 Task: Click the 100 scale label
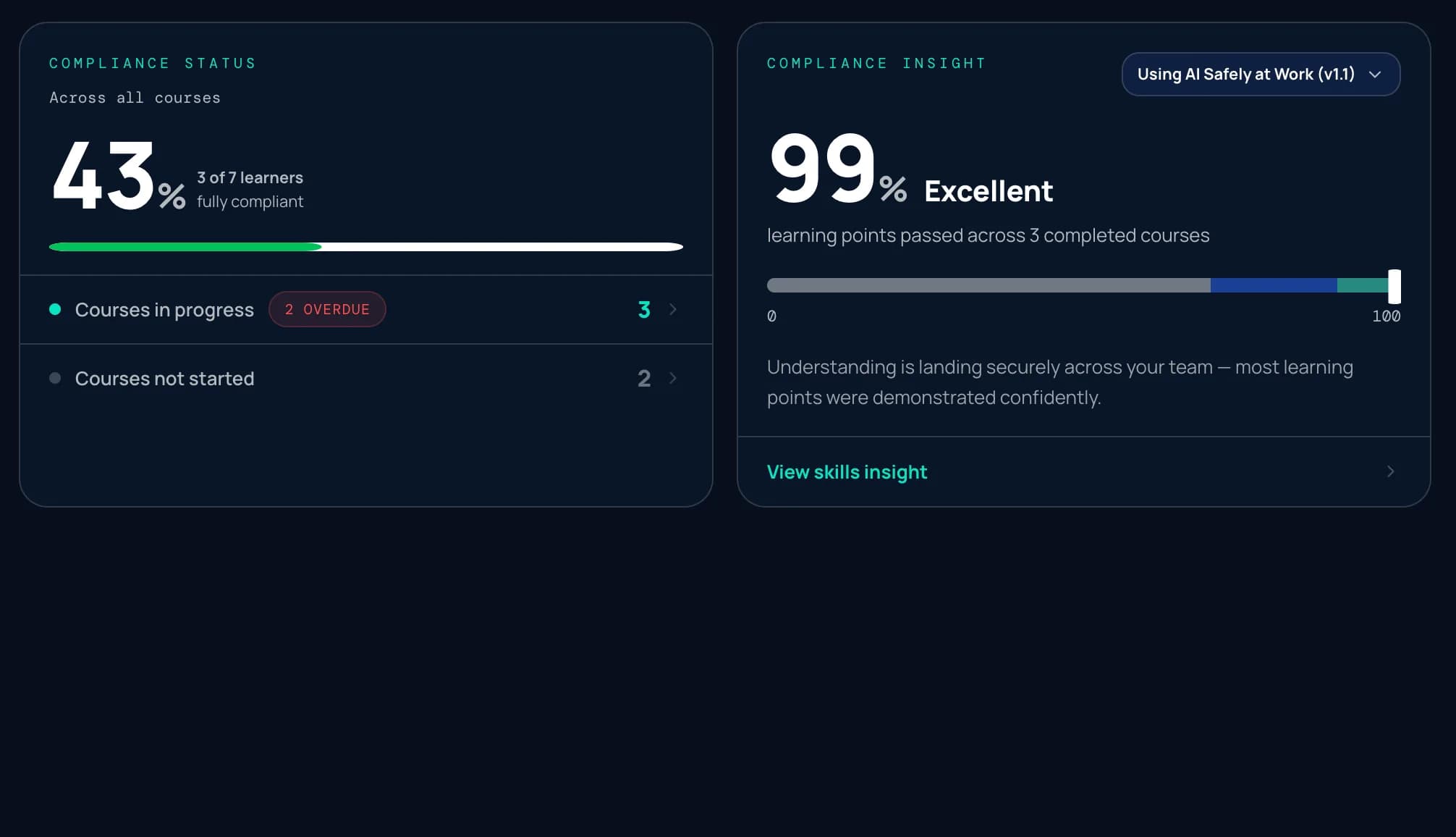coord(1386,316)
